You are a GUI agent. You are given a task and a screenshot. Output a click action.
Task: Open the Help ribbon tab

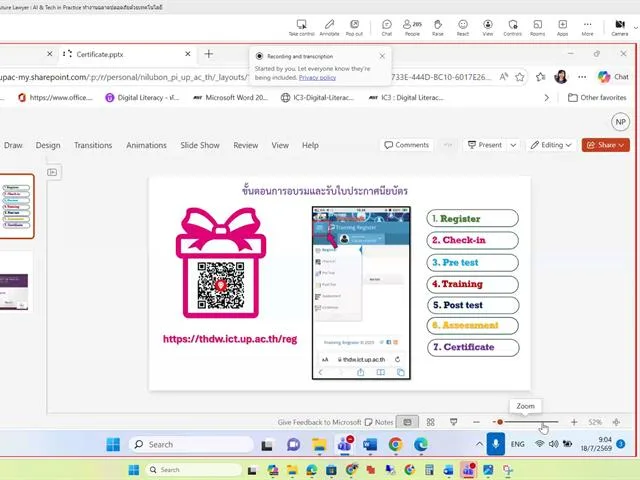tap(310, 145)
